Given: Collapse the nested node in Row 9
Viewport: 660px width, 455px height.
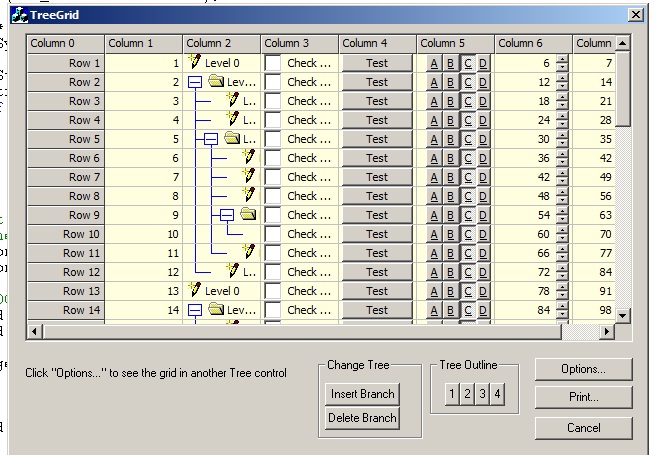Looking at the screenshot, I should (228, 215).
